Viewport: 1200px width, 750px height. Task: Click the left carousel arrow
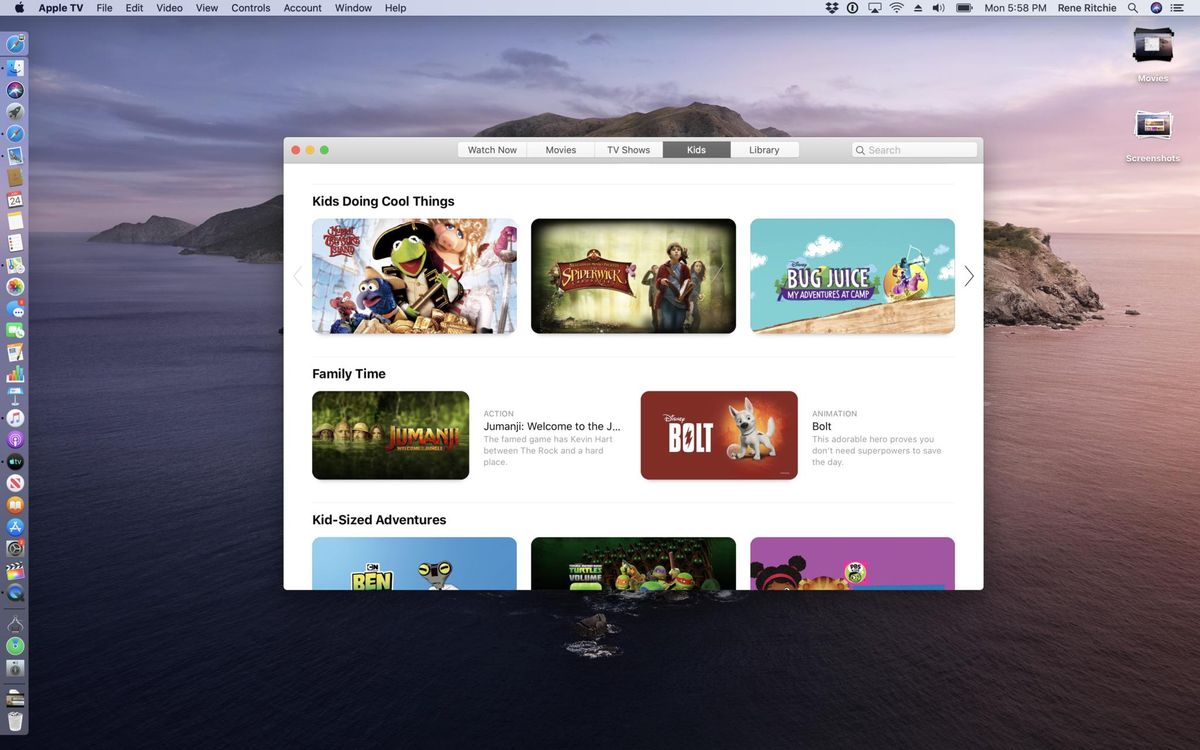298,276
